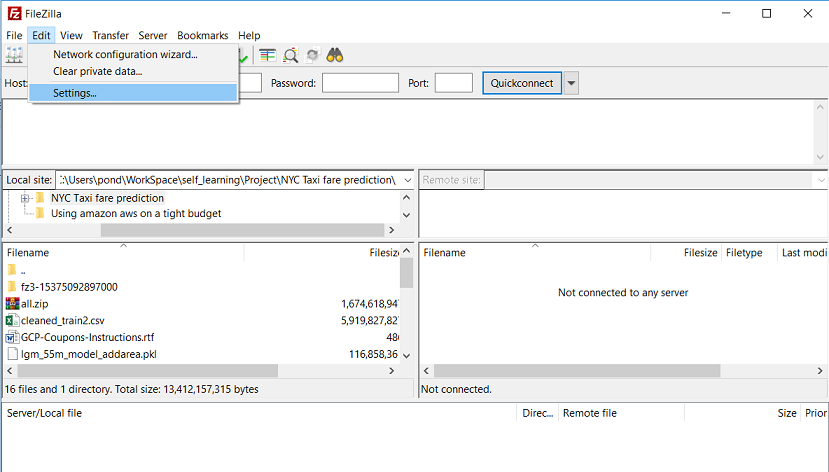Sort remote files by Filename column

(534, 253)
